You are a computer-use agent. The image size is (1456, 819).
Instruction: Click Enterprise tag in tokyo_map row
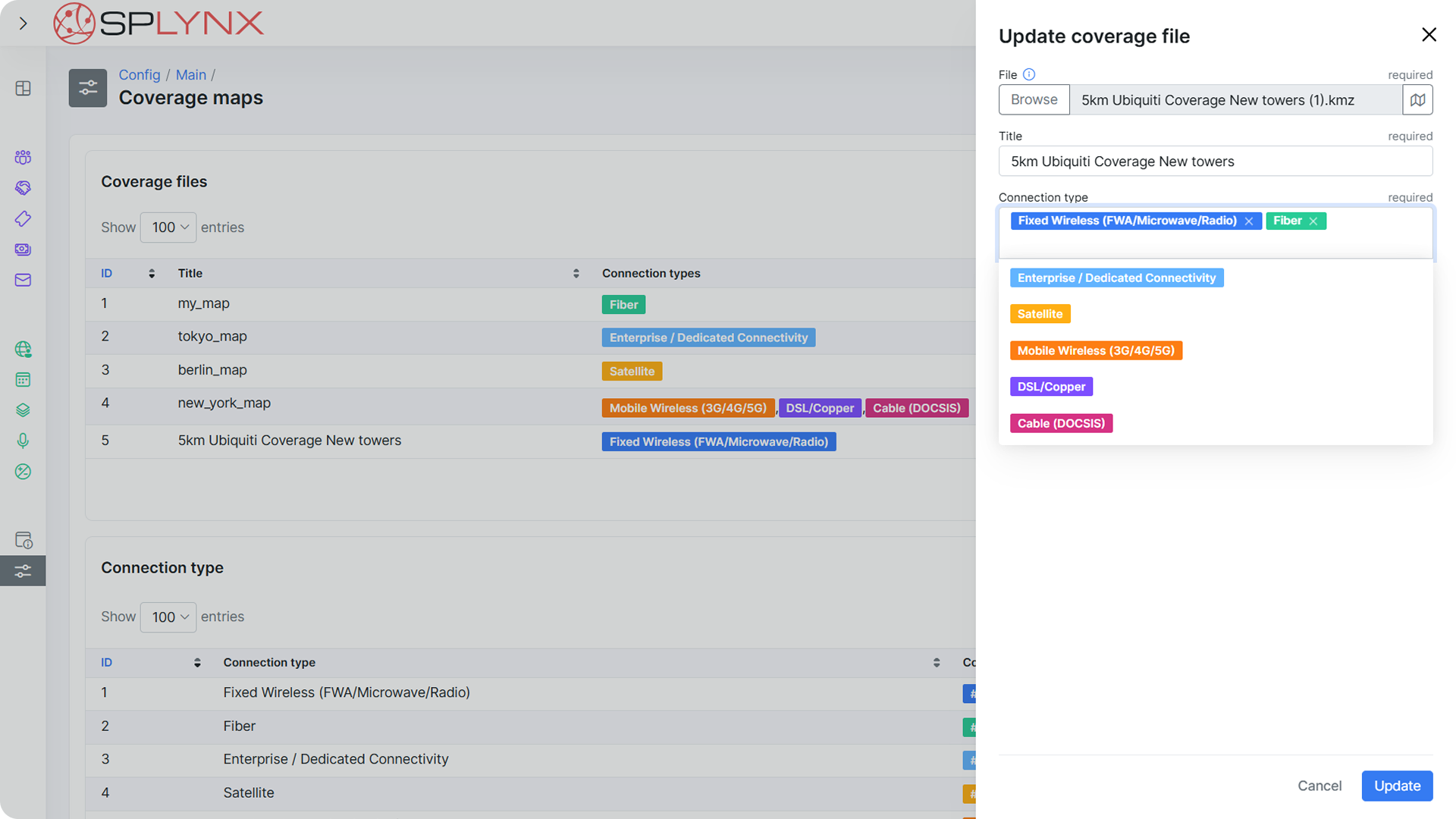[x=708, y=338]
